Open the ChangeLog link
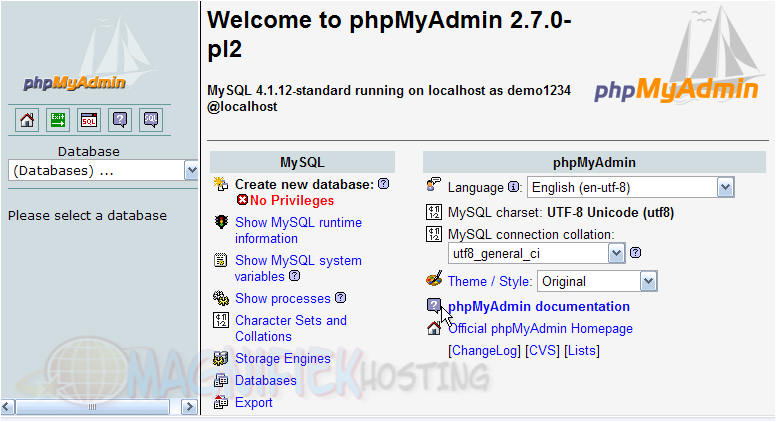 point(485,351)
